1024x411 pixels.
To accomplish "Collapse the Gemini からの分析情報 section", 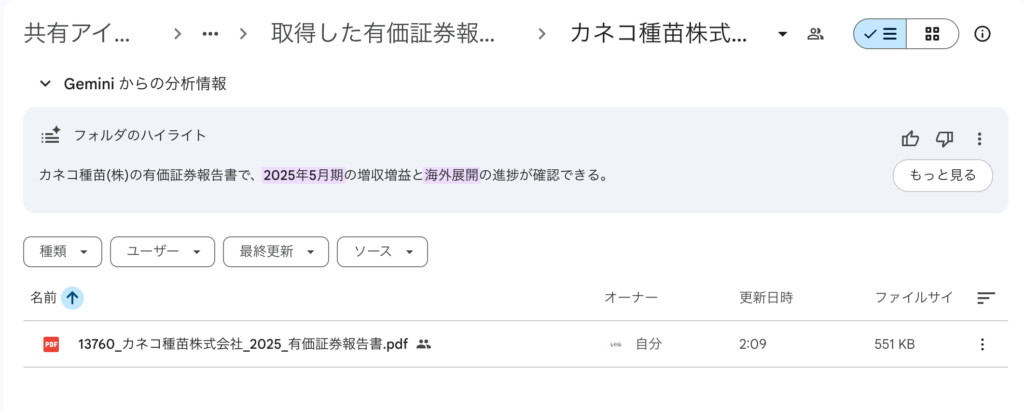I will coord(45,84).
